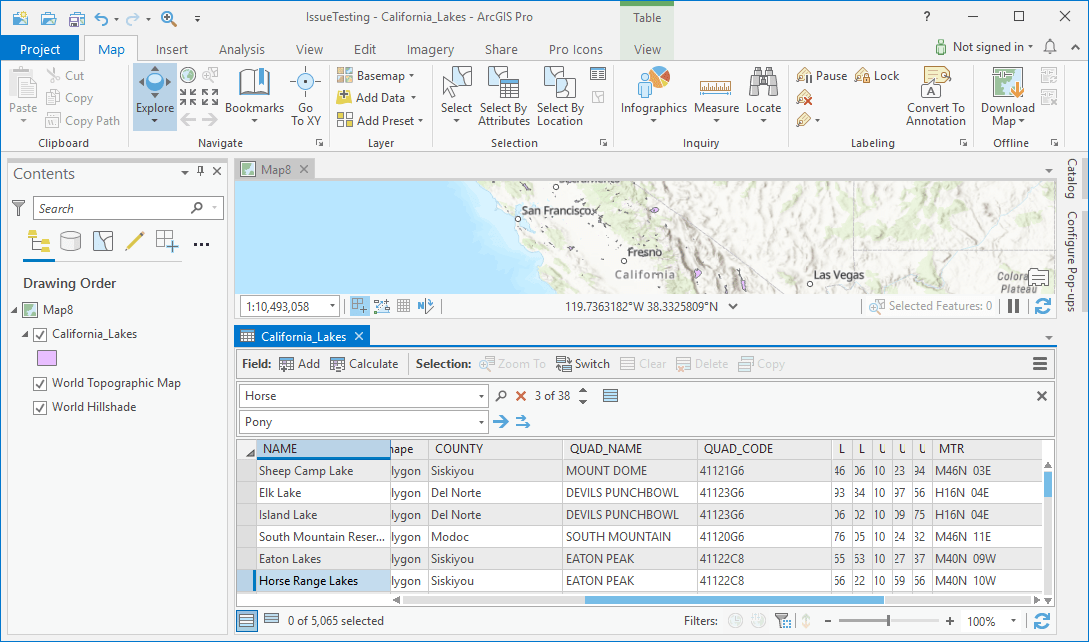This screenshot has height=642, width=1089.
Task: Adjust the table zoom slider
Action: coord(888,621)
